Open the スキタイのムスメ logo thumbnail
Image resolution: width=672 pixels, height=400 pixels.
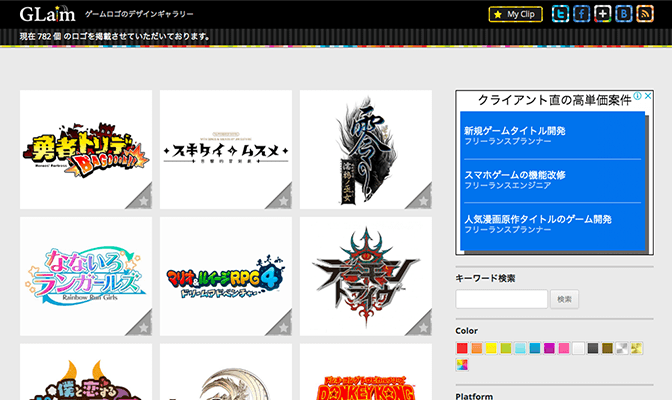pos(226,150)
